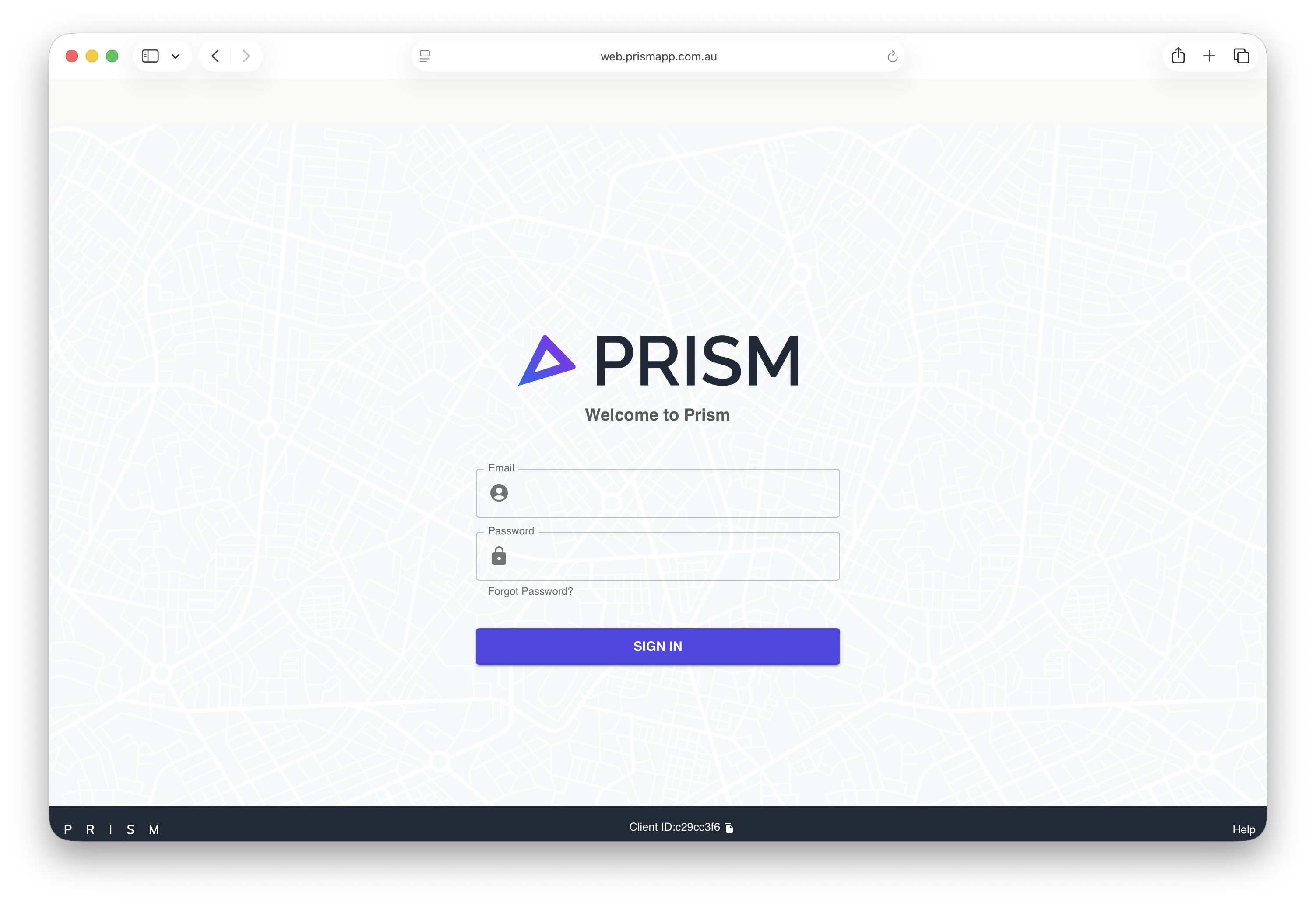
Task: Reload the page using the refresh icon
Action: [891, 56]
